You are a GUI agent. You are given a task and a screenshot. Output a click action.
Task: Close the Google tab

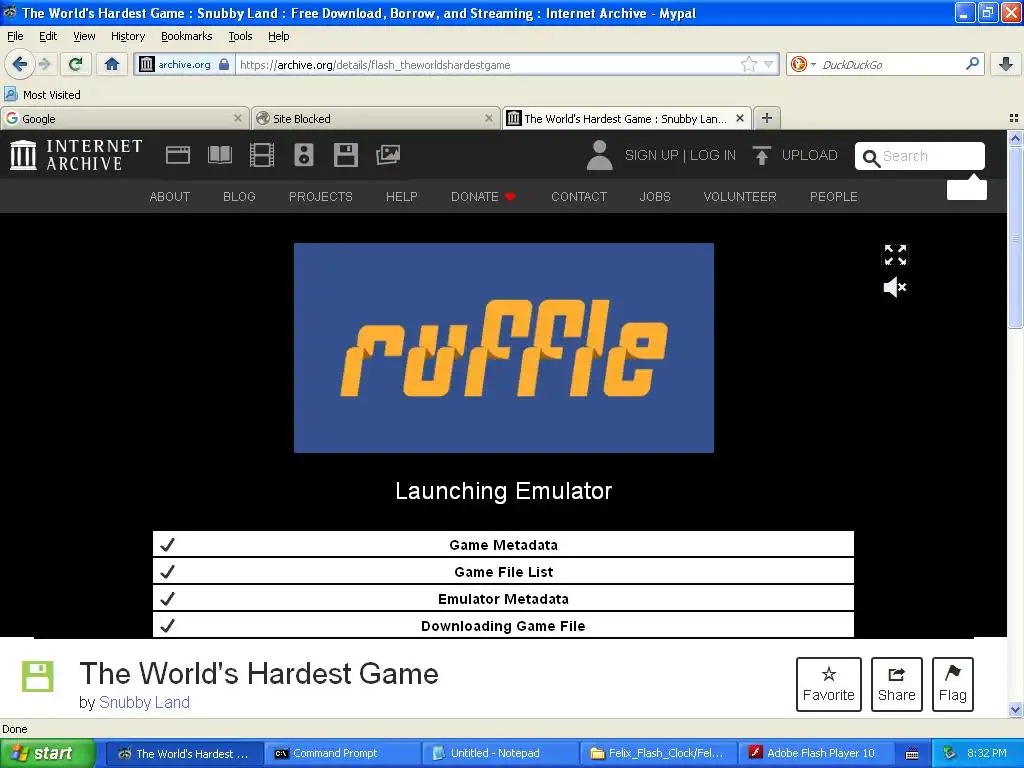point(238,118)
